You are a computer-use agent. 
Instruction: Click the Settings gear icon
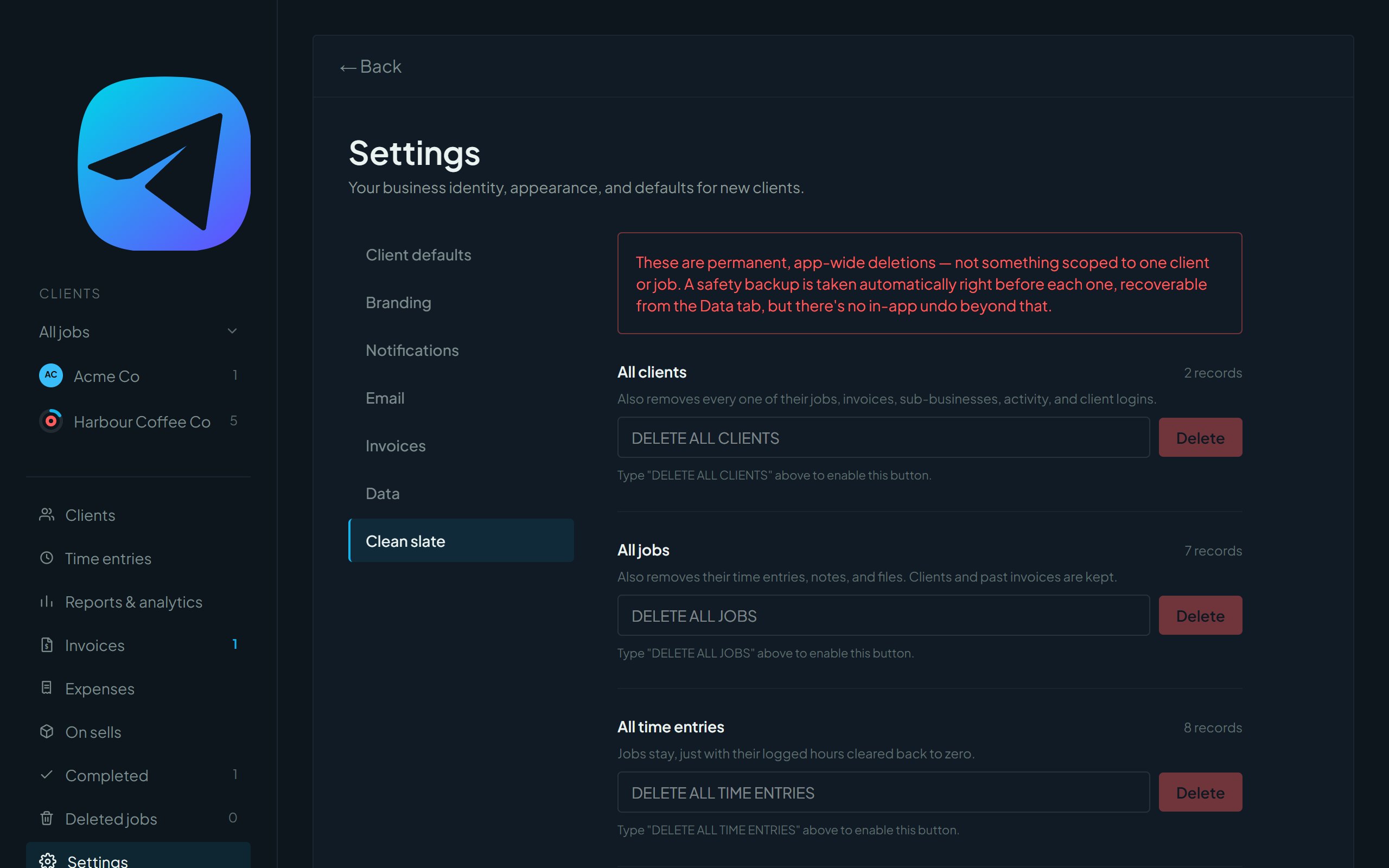click(x=48, y=861)
